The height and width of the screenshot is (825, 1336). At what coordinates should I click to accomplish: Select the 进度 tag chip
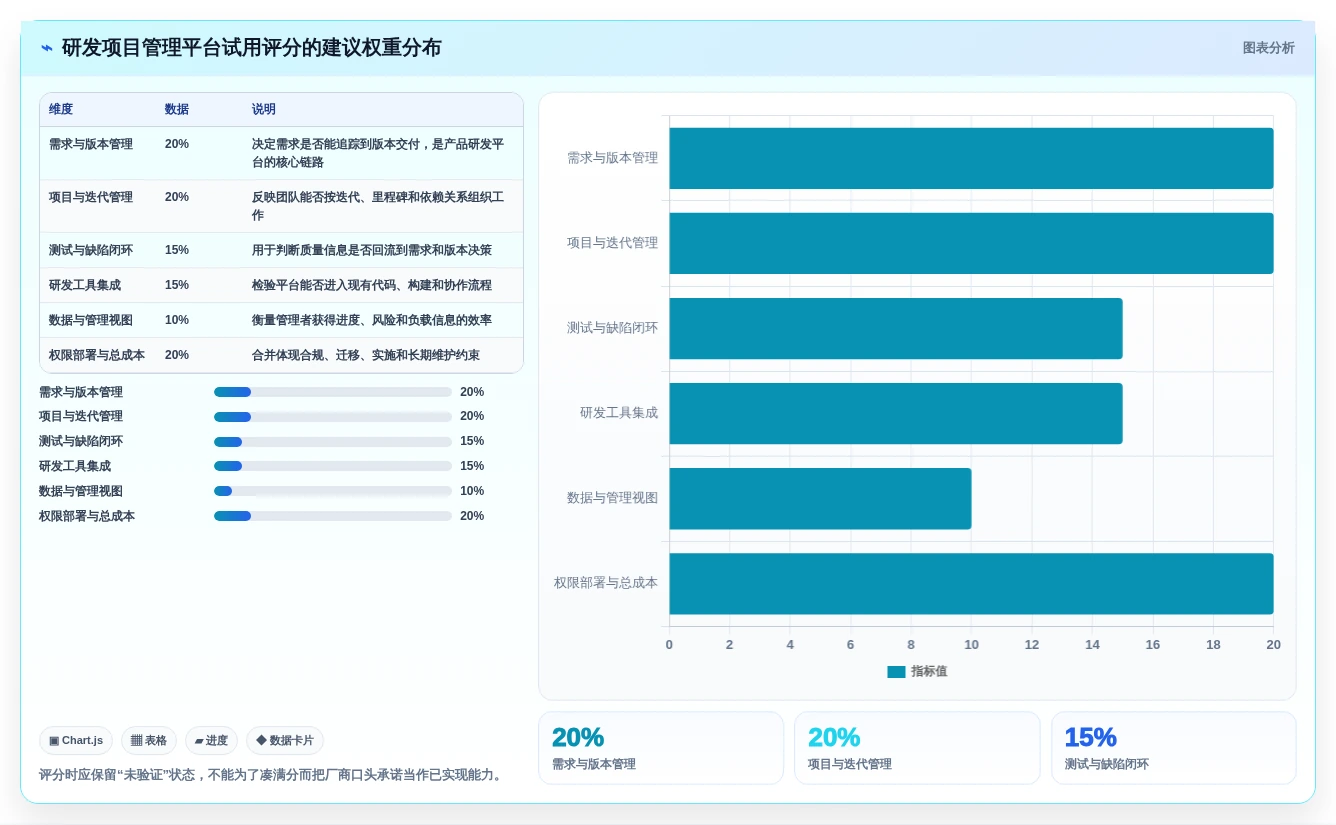pos(211,741)
